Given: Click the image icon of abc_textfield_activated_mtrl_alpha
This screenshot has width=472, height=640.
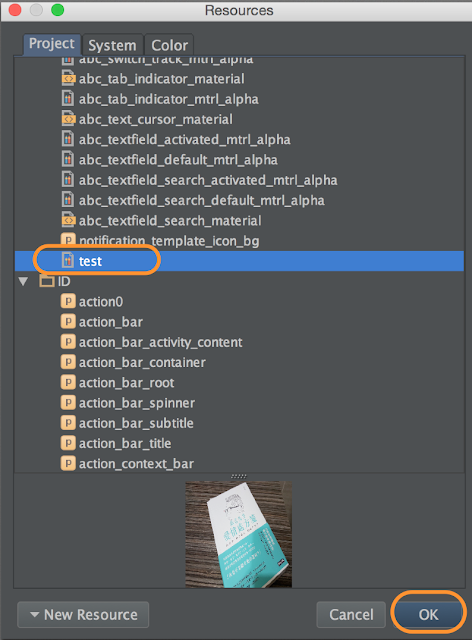Looking at the screenshot, I should [x=68, y=139].
